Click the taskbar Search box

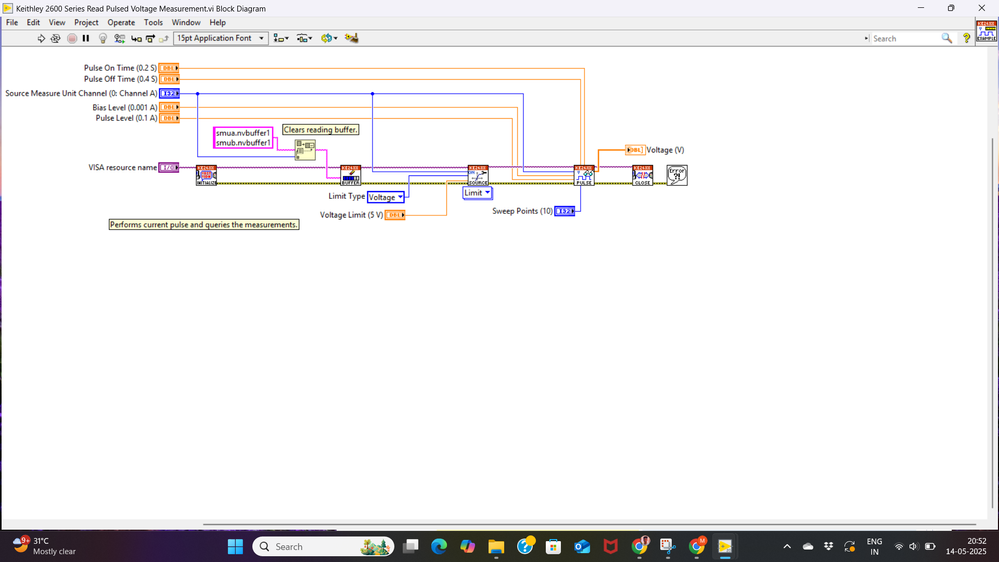coord(323,547)
